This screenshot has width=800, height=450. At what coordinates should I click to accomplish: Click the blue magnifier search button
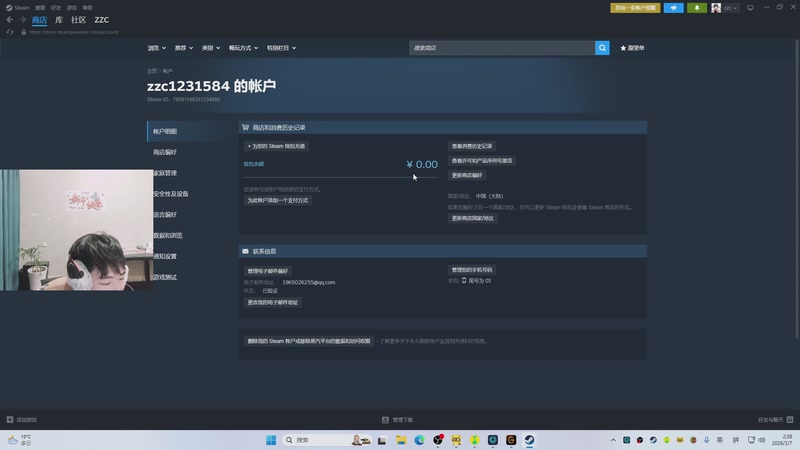point(602,48)
